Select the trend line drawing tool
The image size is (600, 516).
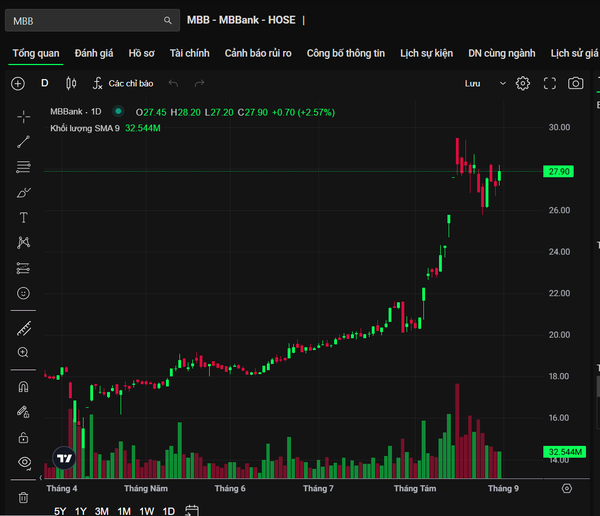(23, 142)
